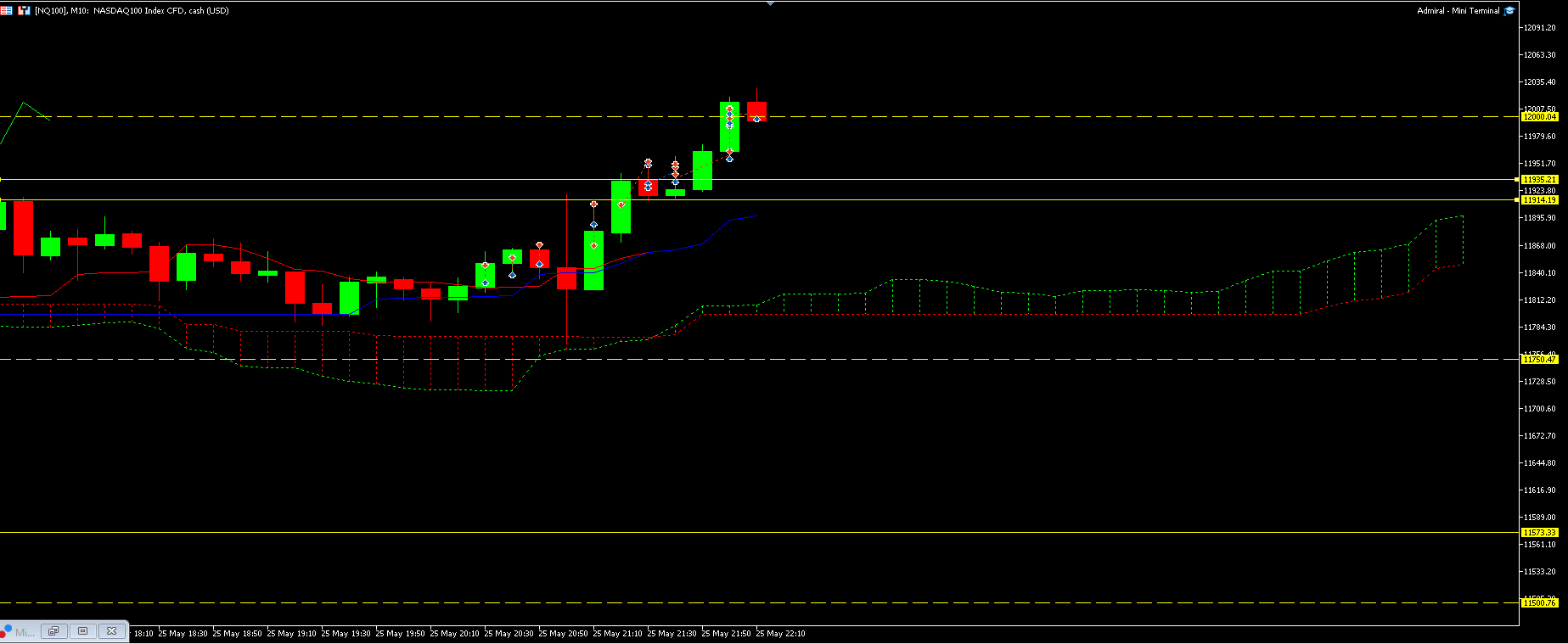Select the yellow 11914.19 price label

coord(1539,200)
